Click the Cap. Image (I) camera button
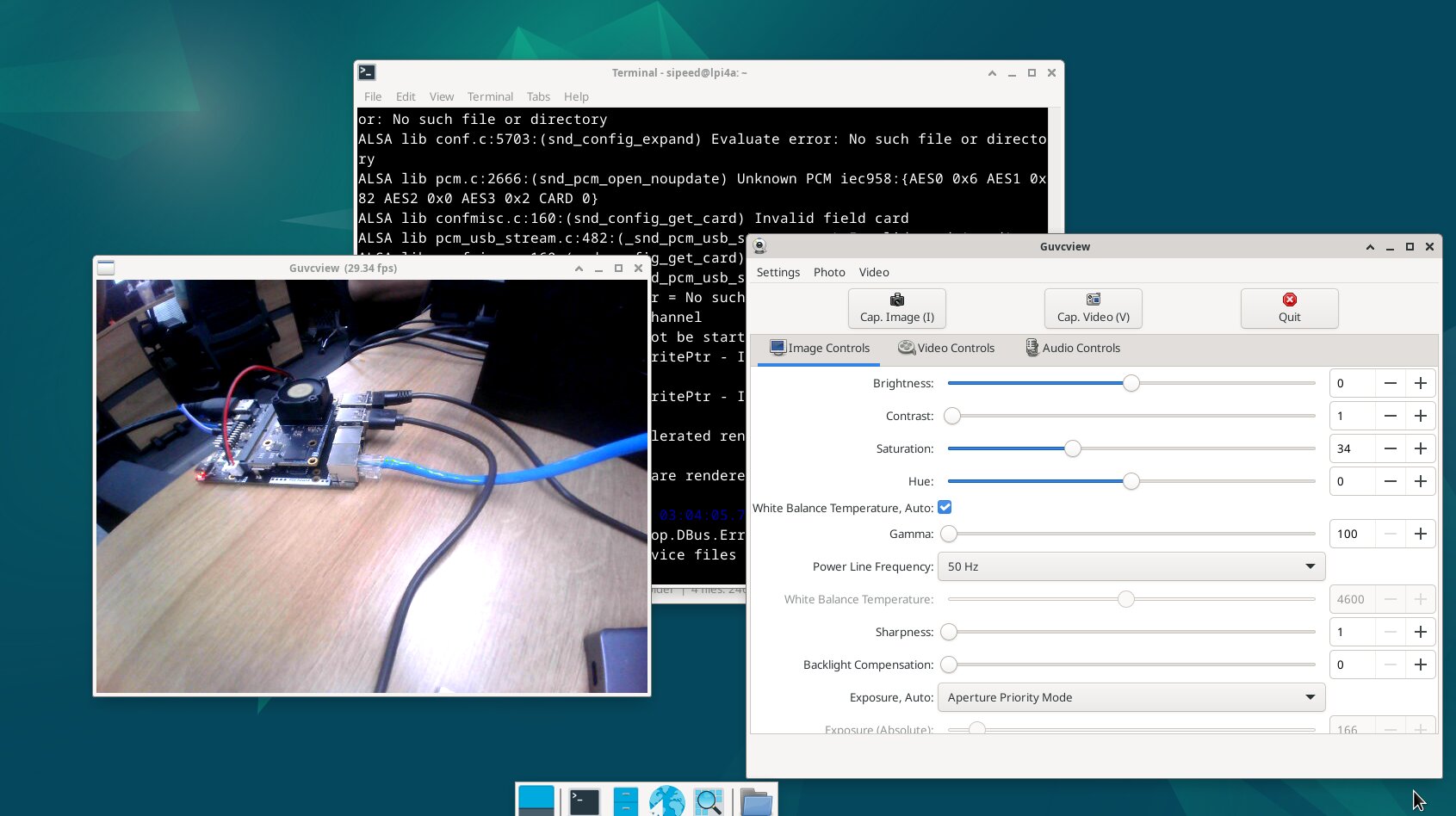The width and height of the screenshot is (1456, 816). click(x=896, y=308)
